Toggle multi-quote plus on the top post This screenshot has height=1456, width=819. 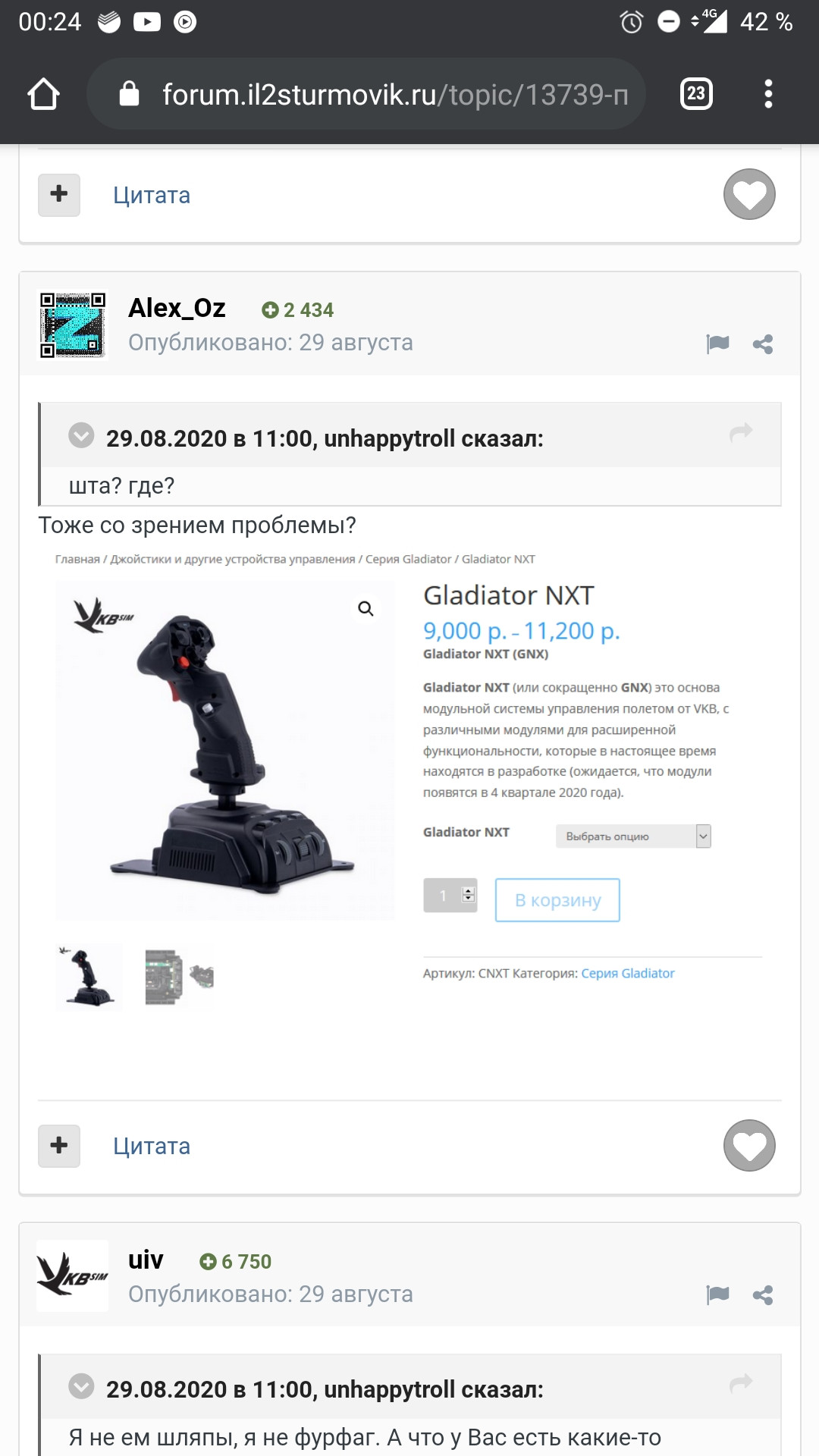[x=59, y=195]
